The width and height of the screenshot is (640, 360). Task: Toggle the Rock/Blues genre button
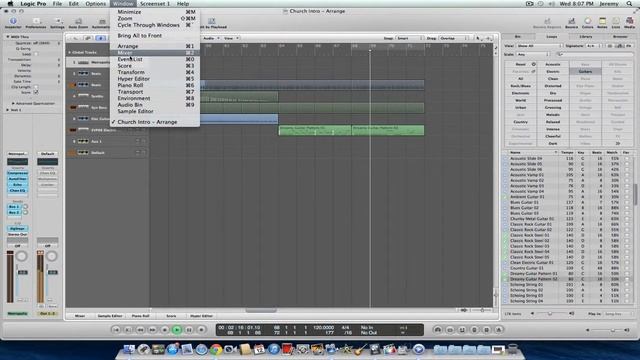520,86
